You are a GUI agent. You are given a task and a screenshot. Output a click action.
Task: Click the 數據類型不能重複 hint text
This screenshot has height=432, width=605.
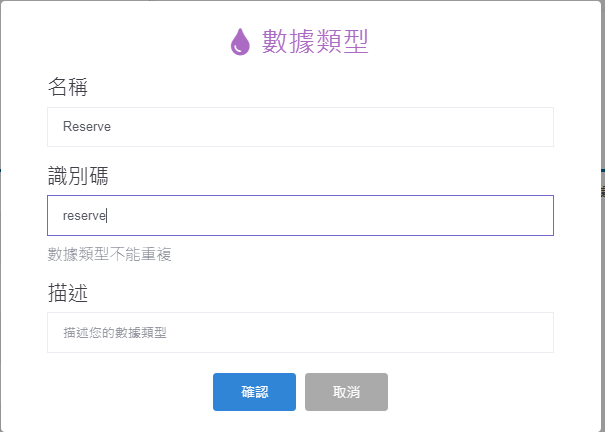coord(110,255)
